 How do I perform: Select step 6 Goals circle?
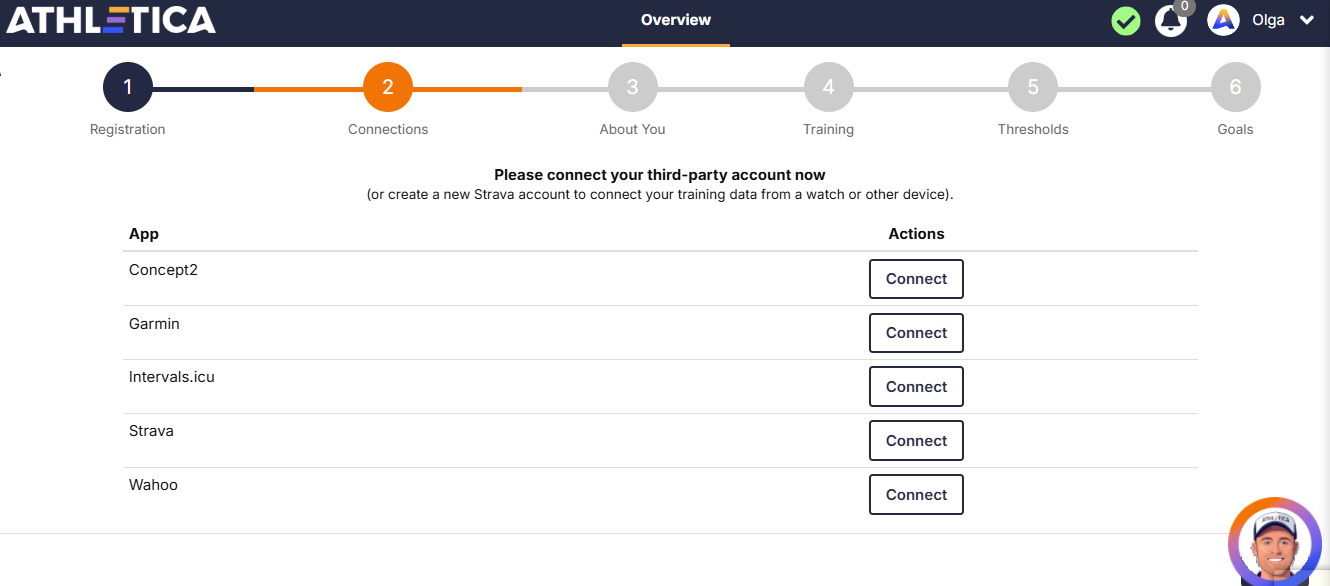pyautogui.click(x=1235, y=87)
